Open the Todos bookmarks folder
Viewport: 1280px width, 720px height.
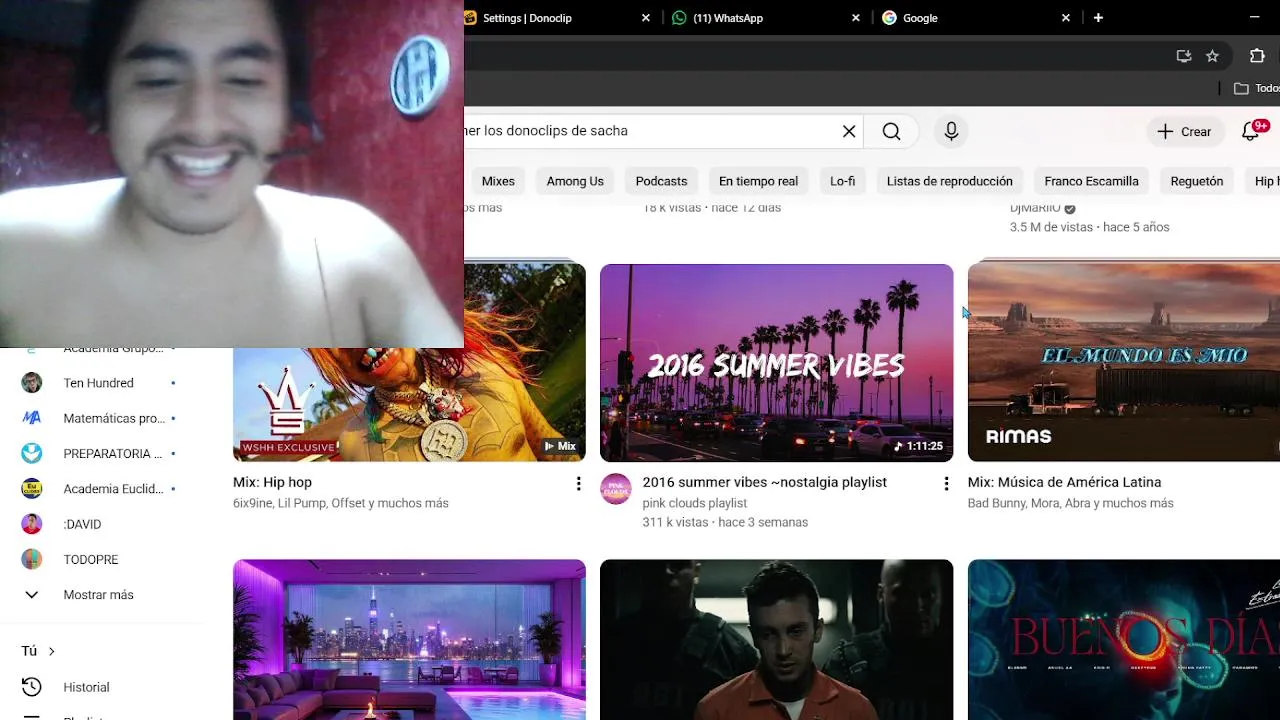1256,88
